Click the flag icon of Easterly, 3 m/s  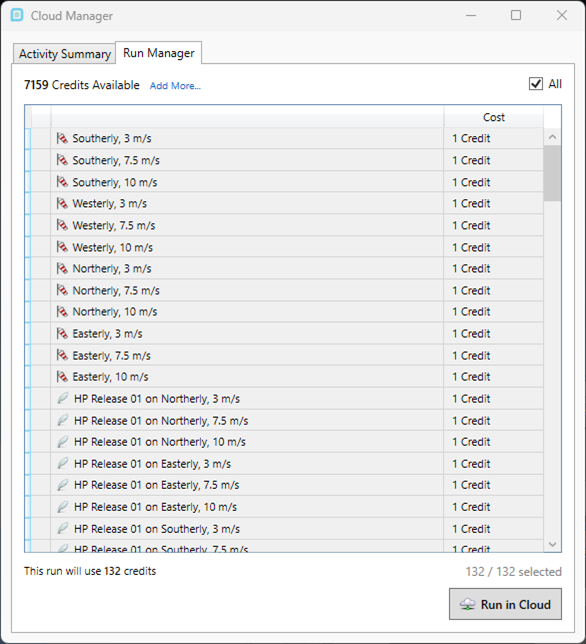62,334
